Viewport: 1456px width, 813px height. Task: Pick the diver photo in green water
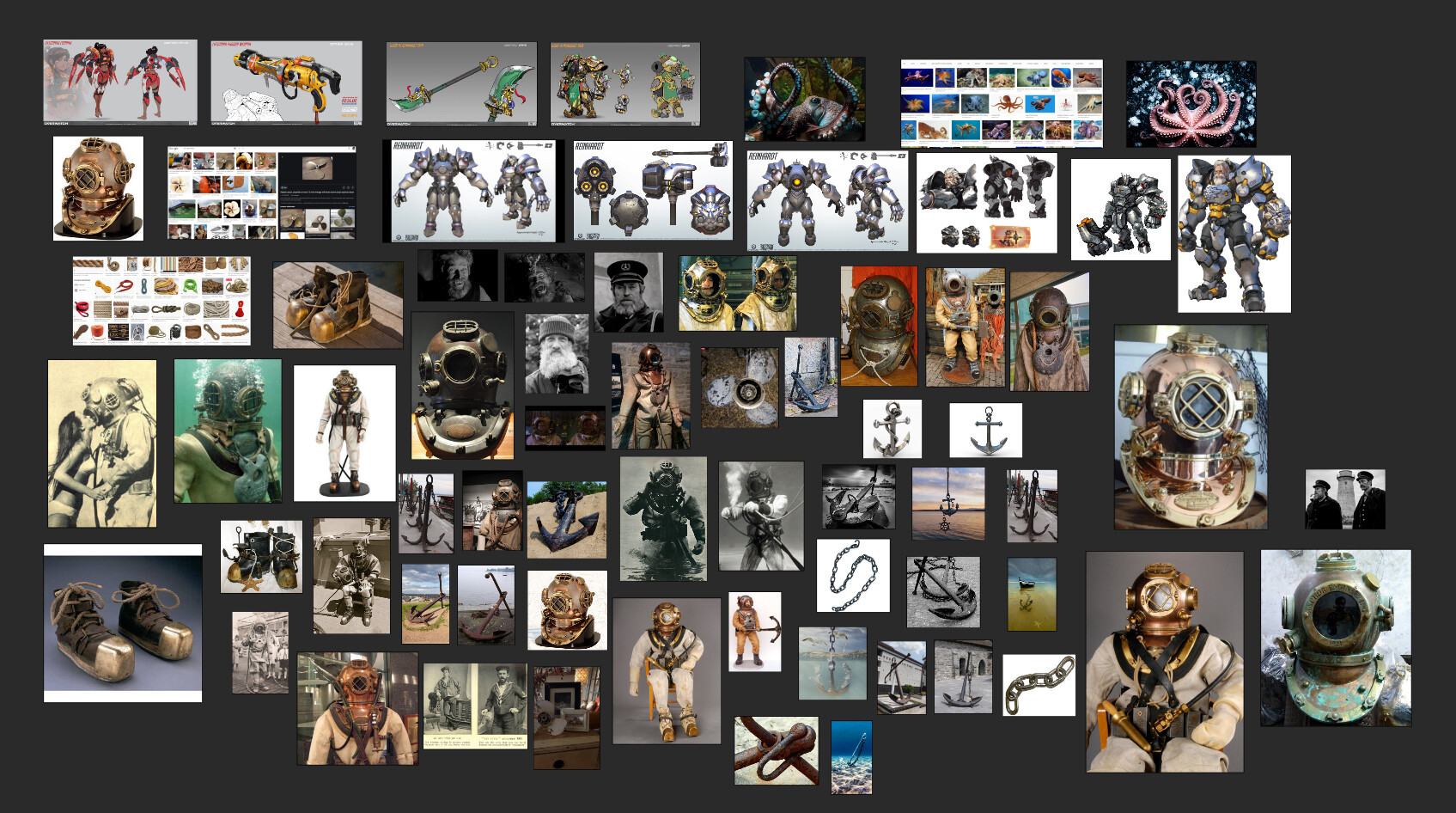228,431
